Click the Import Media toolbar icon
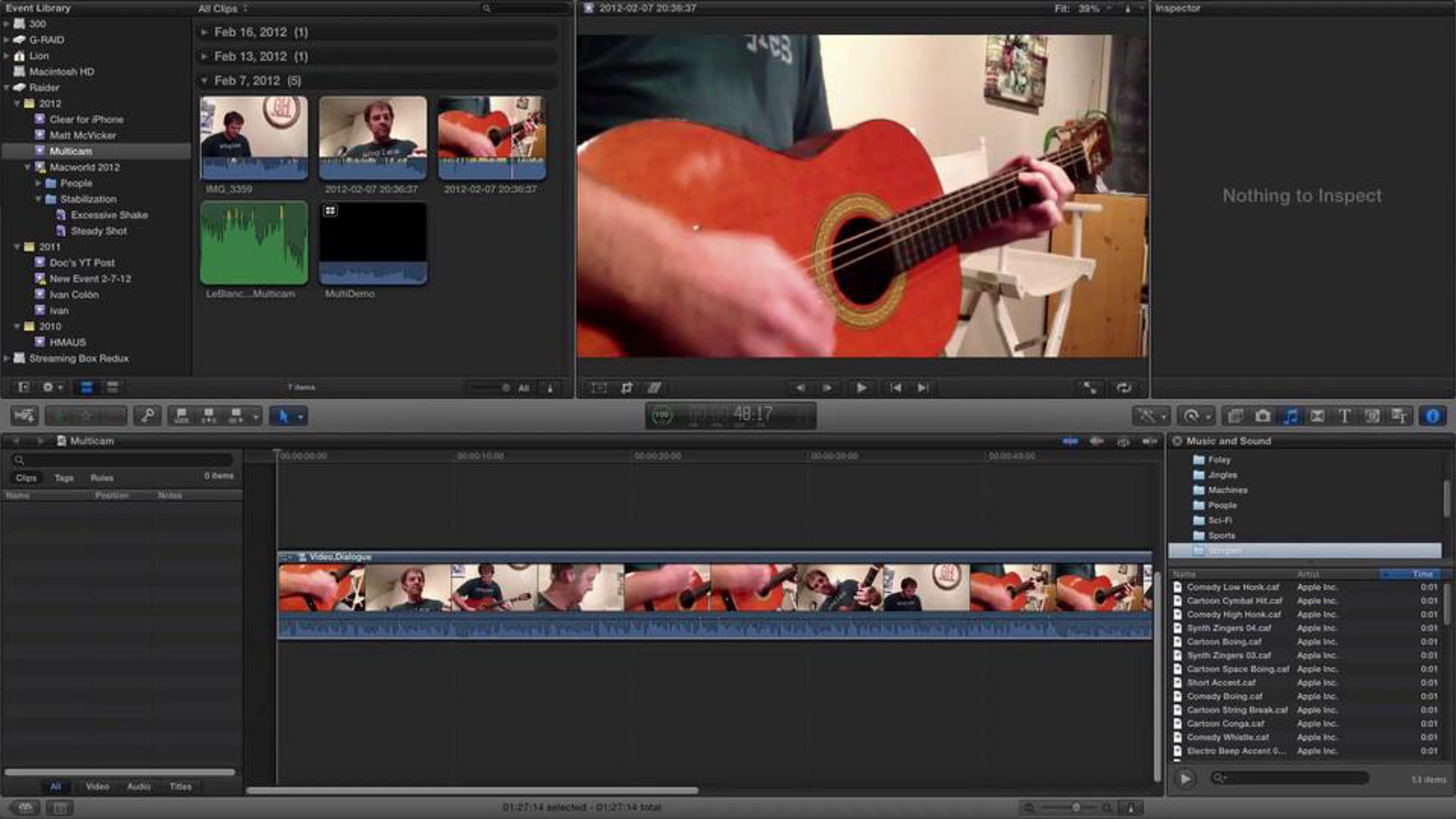1456x819 pixels. 24,416
